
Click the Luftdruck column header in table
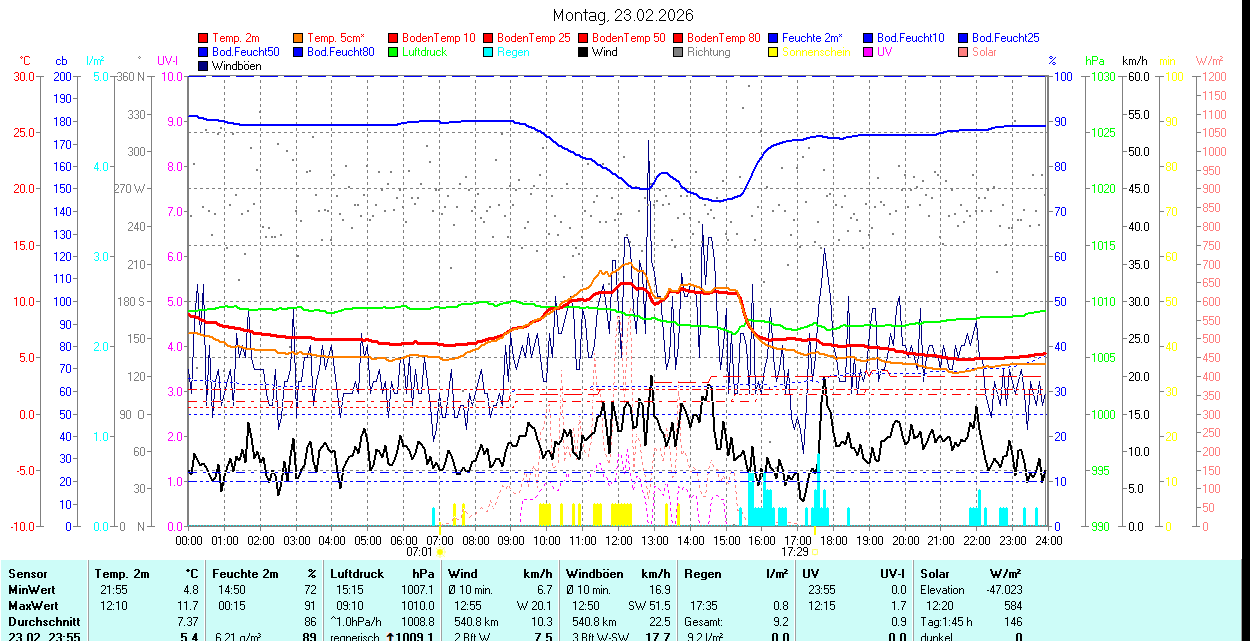click(356, 574)
